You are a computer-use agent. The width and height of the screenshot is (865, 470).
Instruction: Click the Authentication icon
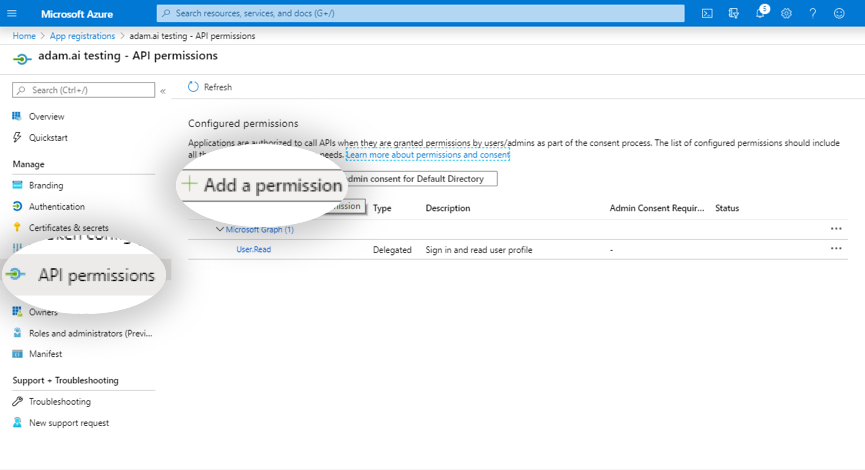point(17,206)
